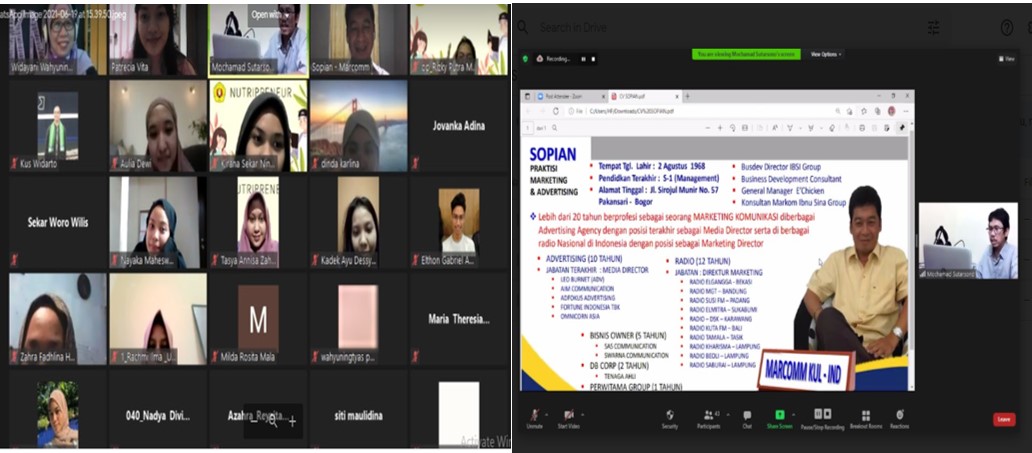Click the Search in Drive field
Viewport: 1032px width, 453px height.
coord(700,27)
